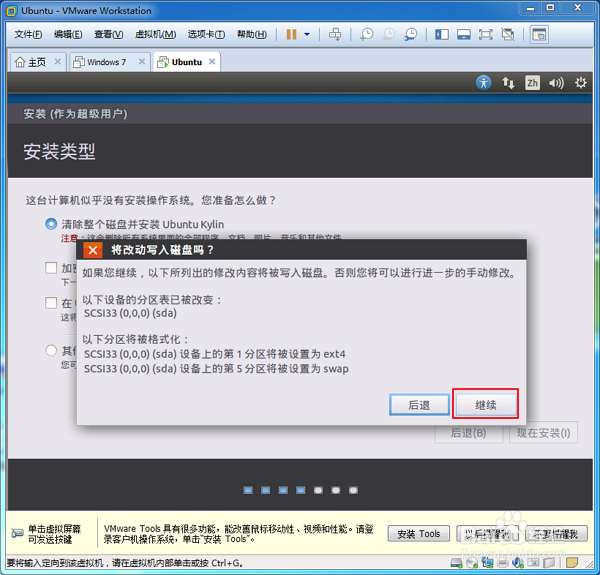
Task: Click the hard disk status bar icon
Action: pos(457,563)
